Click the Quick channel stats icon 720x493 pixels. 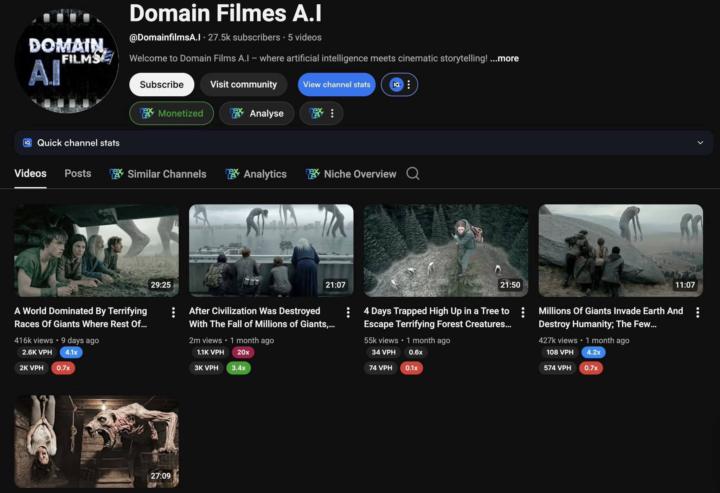coord(27,143)
